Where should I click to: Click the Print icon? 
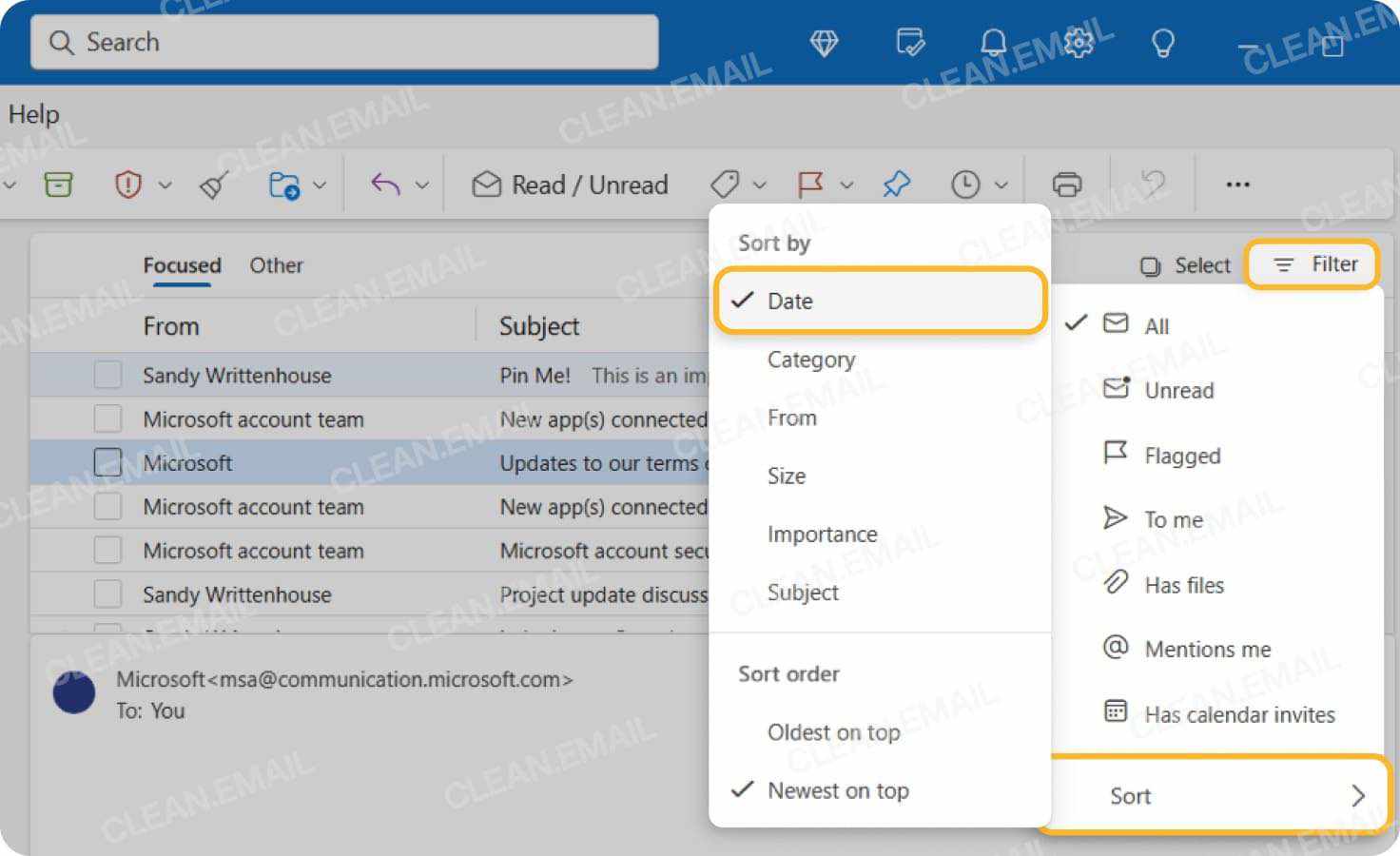(1068, 184)
